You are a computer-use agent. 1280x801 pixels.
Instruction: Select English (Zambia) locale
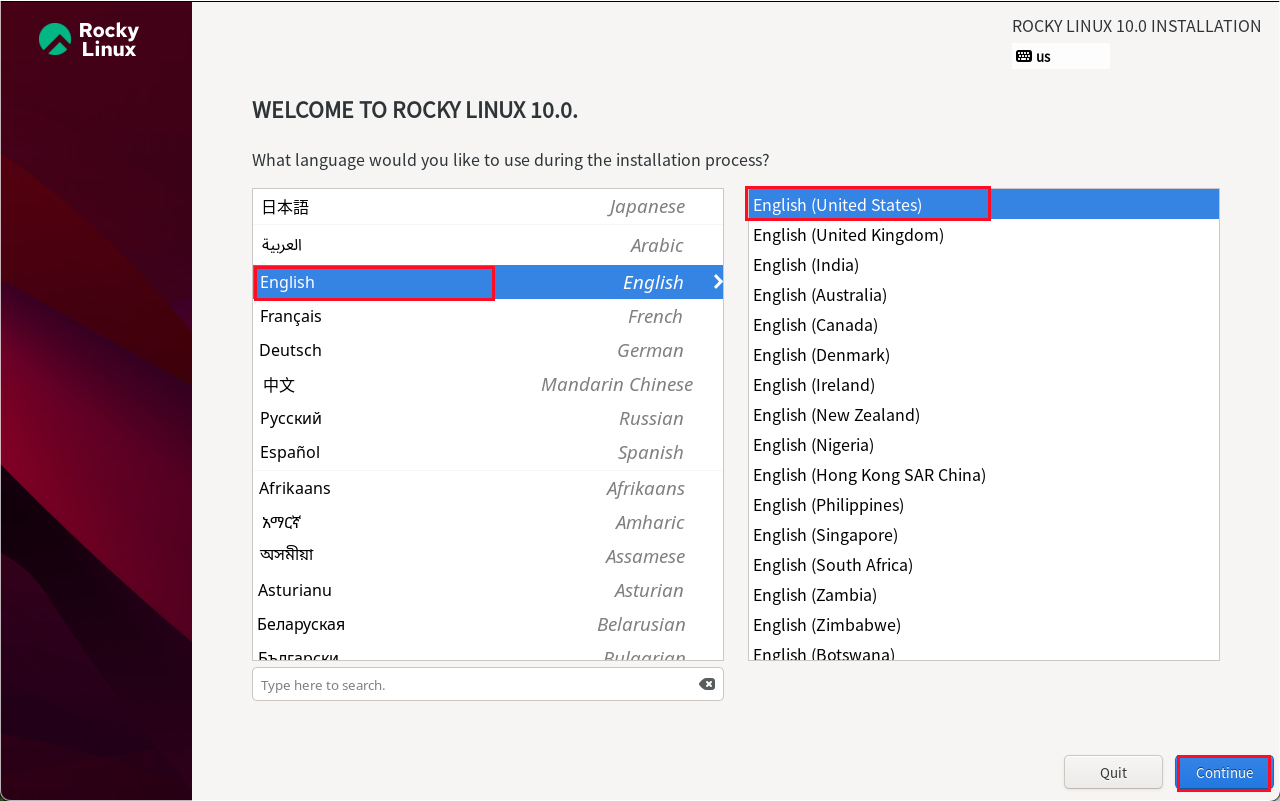[x=983, y=595]
